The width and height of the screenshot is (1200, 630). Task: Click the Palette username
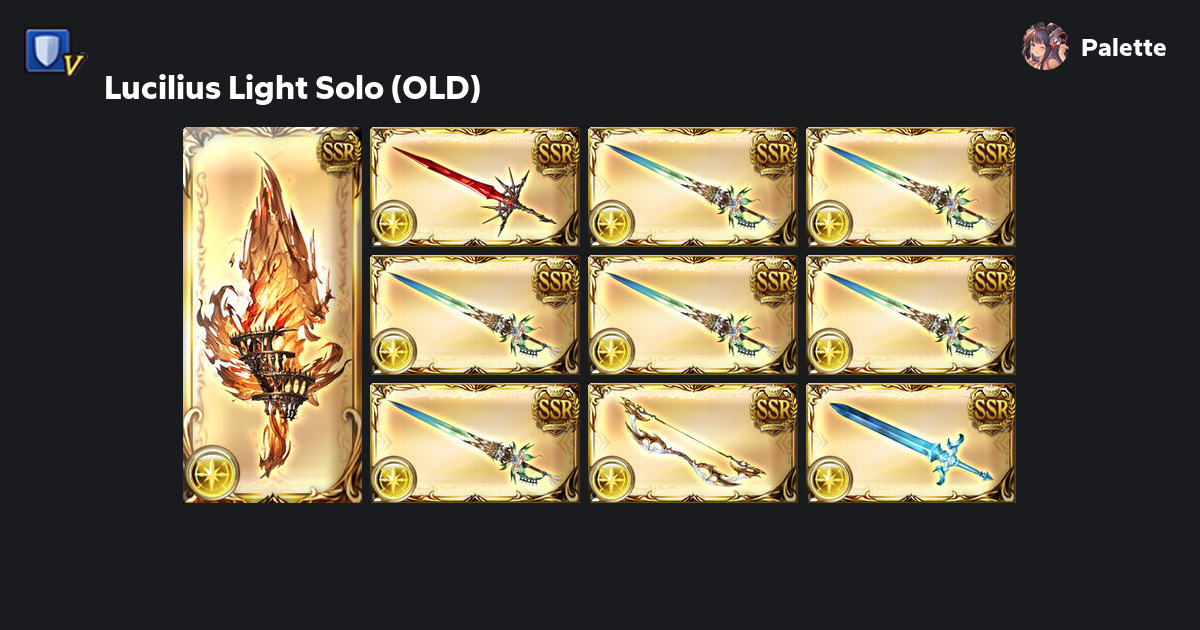tap(1123, 48)
